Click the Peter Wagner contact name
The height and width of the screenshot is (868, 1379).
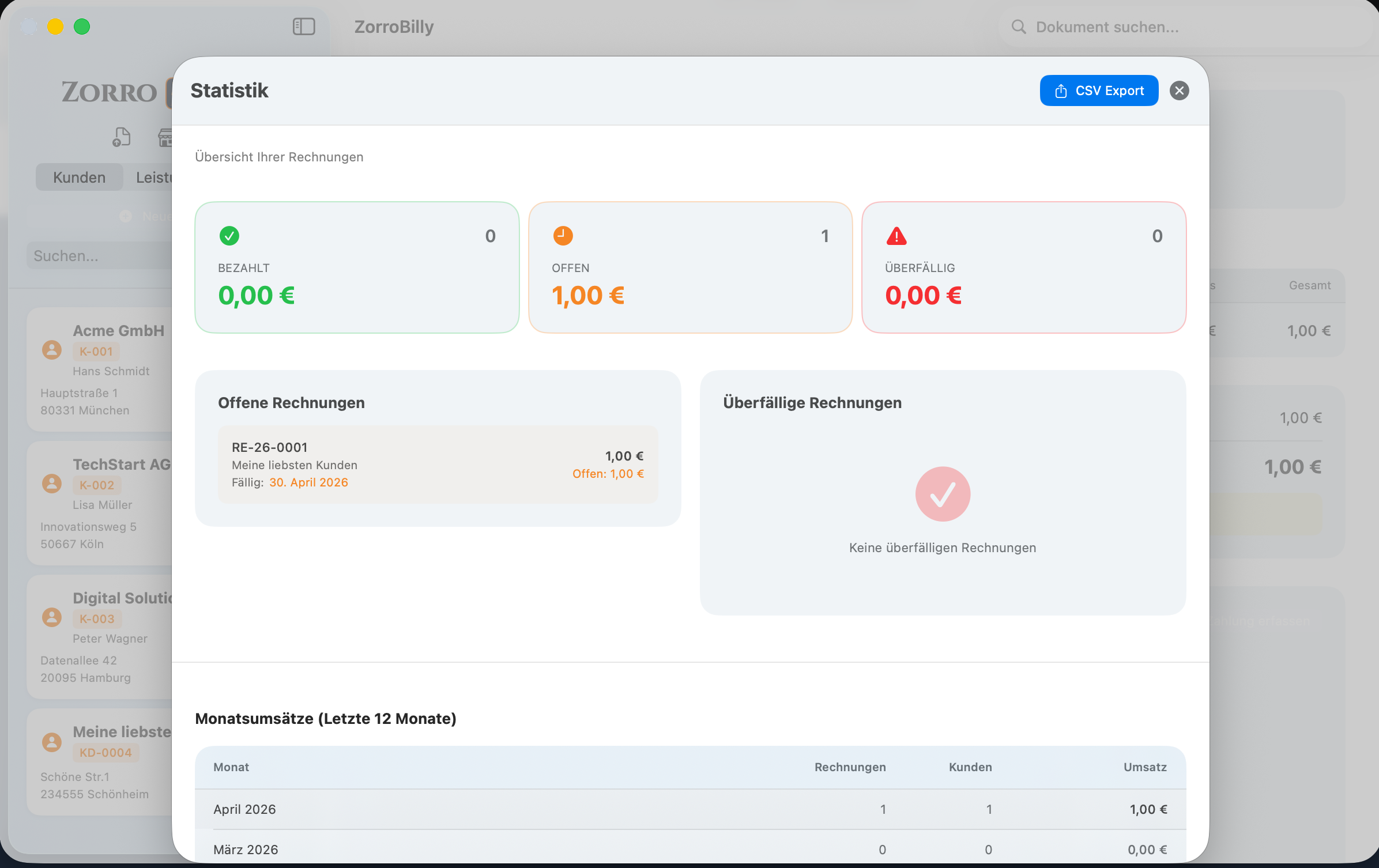point(110,639)
